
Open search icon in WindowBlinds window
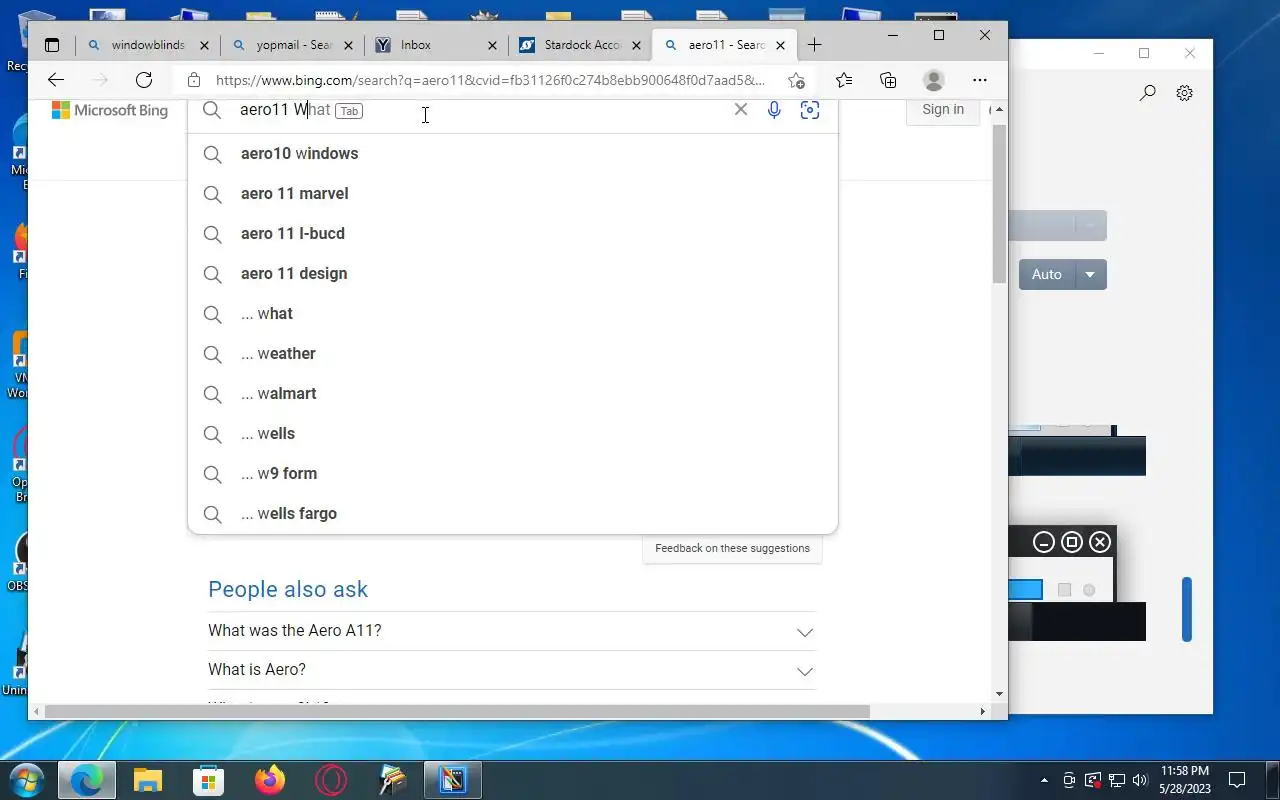1148,93
